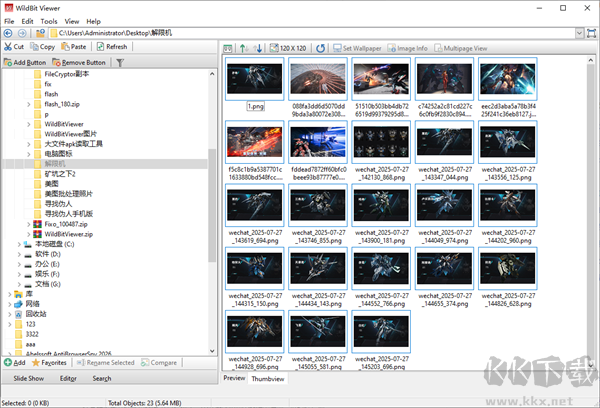Click the address path input field
The height and width of the screenshot is (408, 600).
tap(312, 33)
